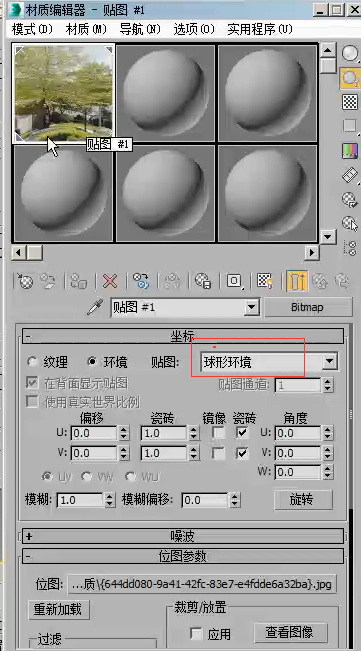Screen dimensions: 361x651
Task: Adjust the W 角度 spinner arrows
Action: [x=328, y=472]
